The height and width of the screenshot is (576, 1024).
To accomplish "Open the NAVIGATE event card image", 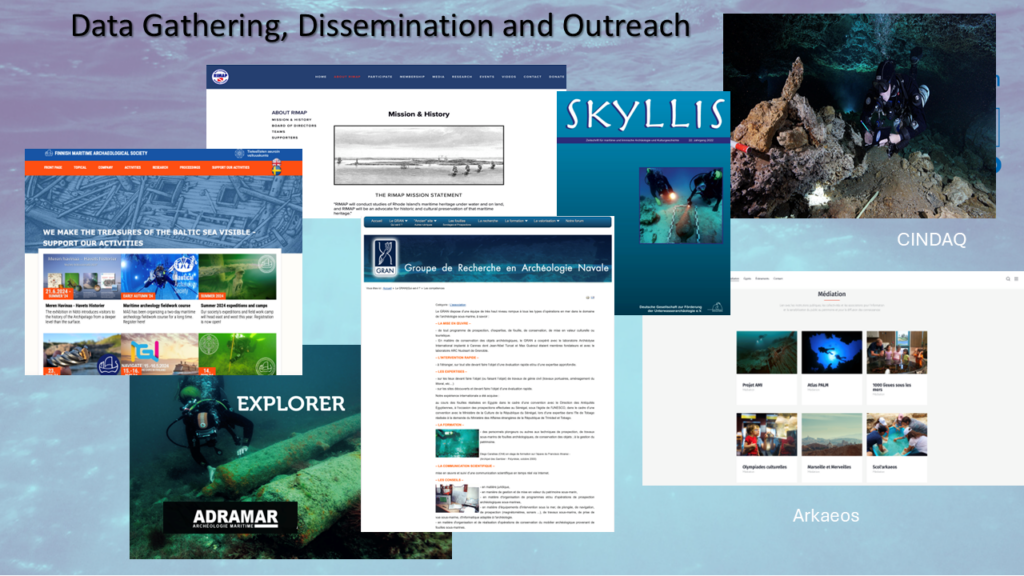I will [159, 354].
